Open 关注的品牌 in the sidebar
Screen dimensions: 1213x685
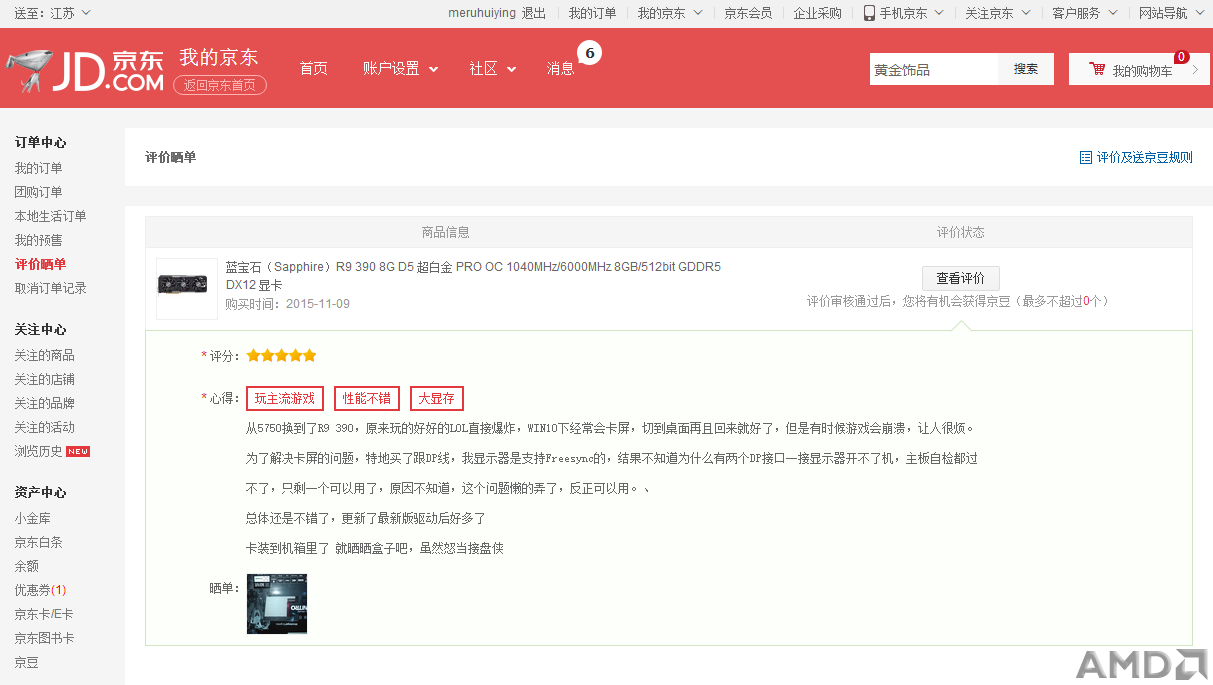pyautogui.click(x=44, y=403)
